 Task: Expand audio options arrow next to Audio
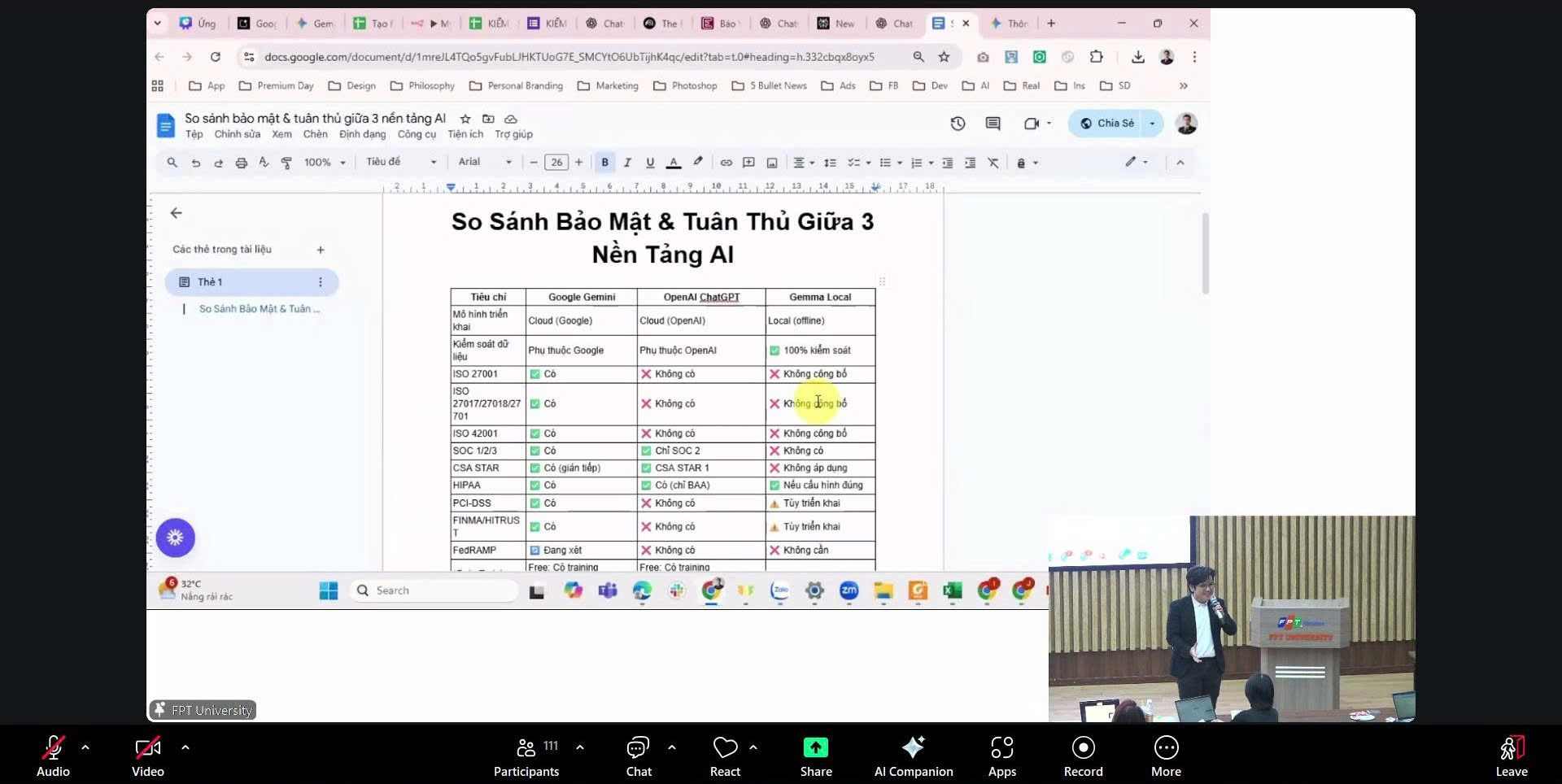pyautogui.click(x=85, y=747)
